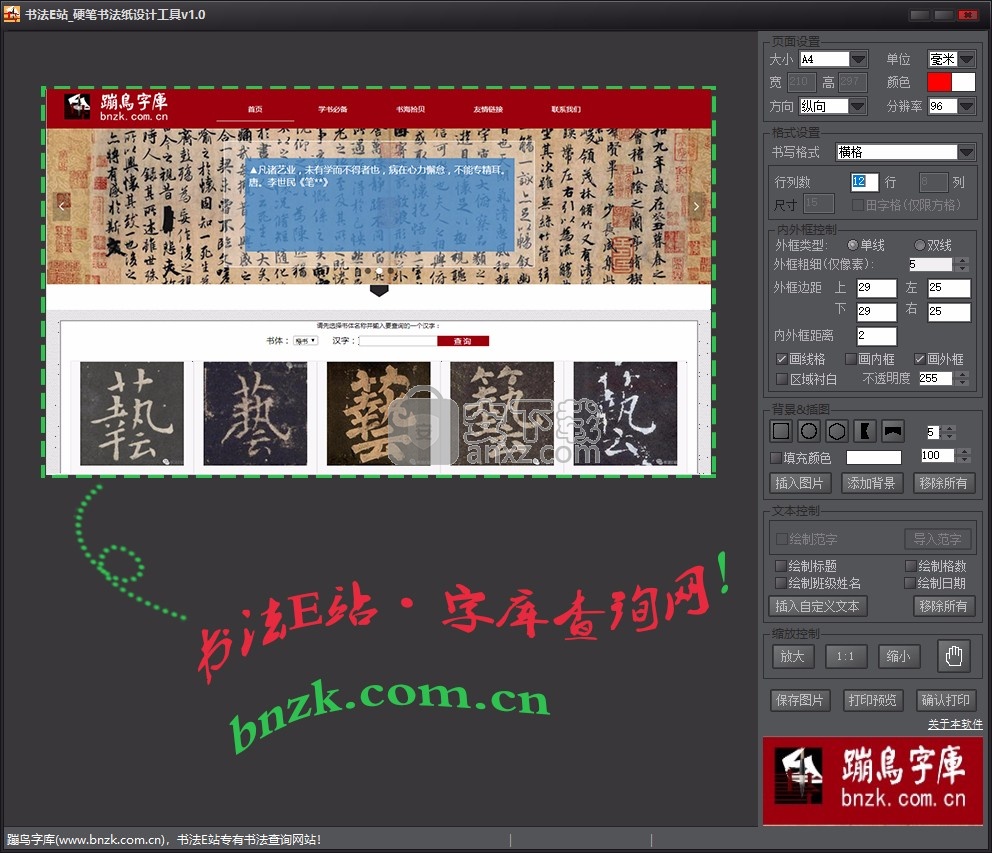
Task: Click the 添加背景 button
Action: coord(871,483)
